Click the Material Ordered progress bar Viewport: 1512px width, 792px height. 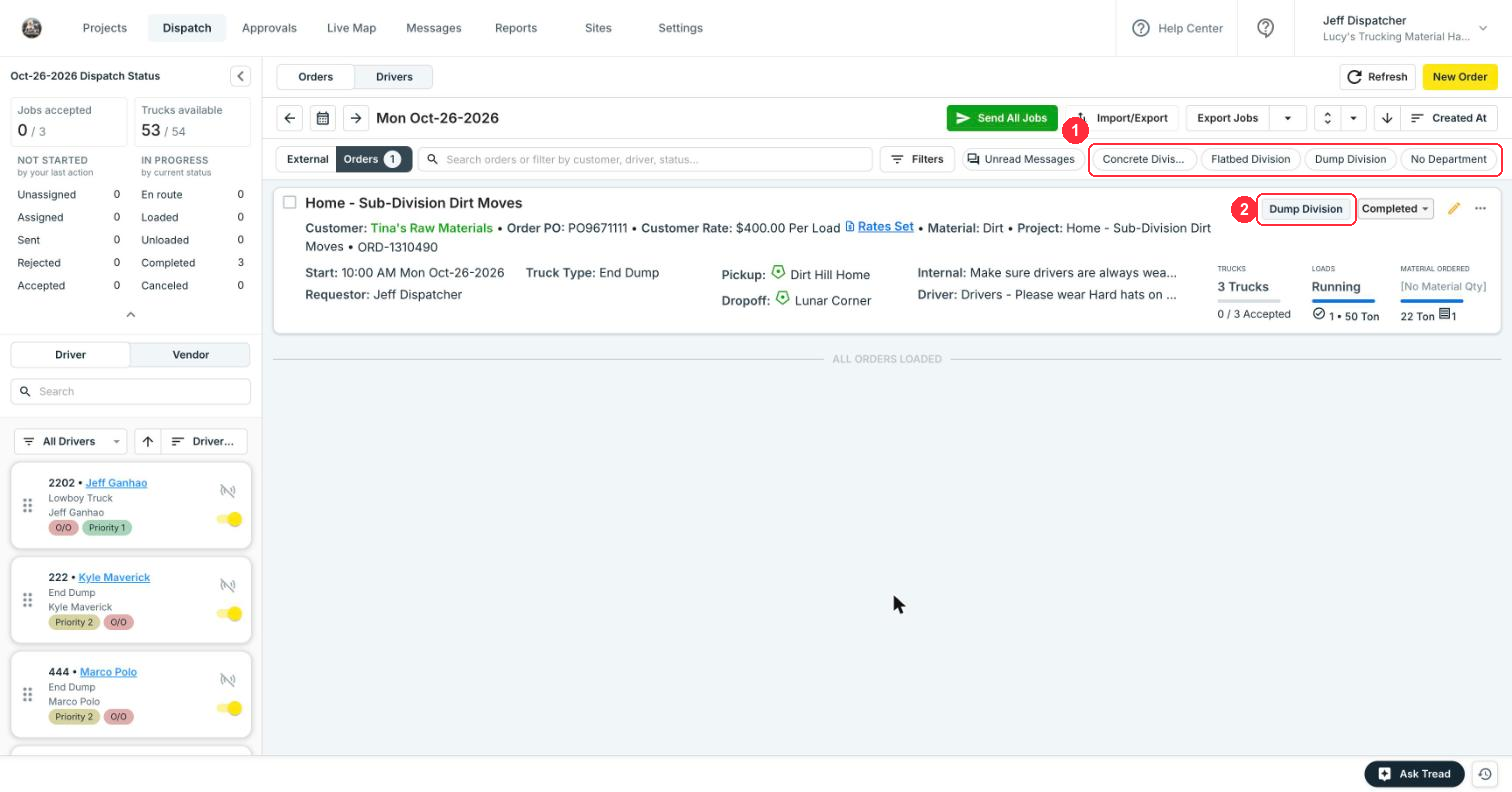point(1432,301)
